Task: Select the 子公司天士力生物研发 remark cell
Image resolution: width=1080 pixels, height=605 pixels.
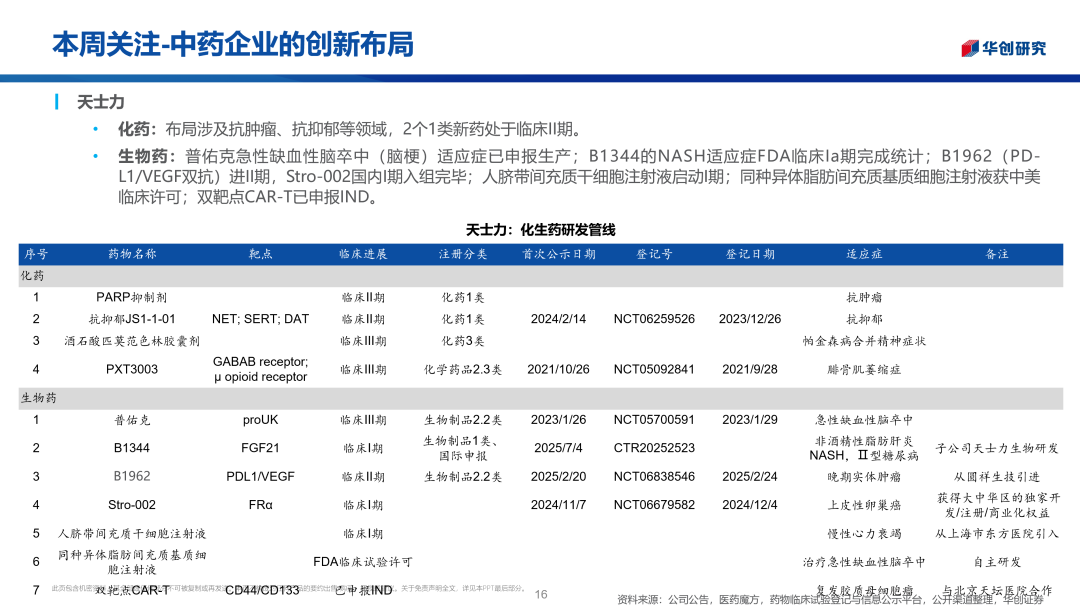Action: coord(997,449)
